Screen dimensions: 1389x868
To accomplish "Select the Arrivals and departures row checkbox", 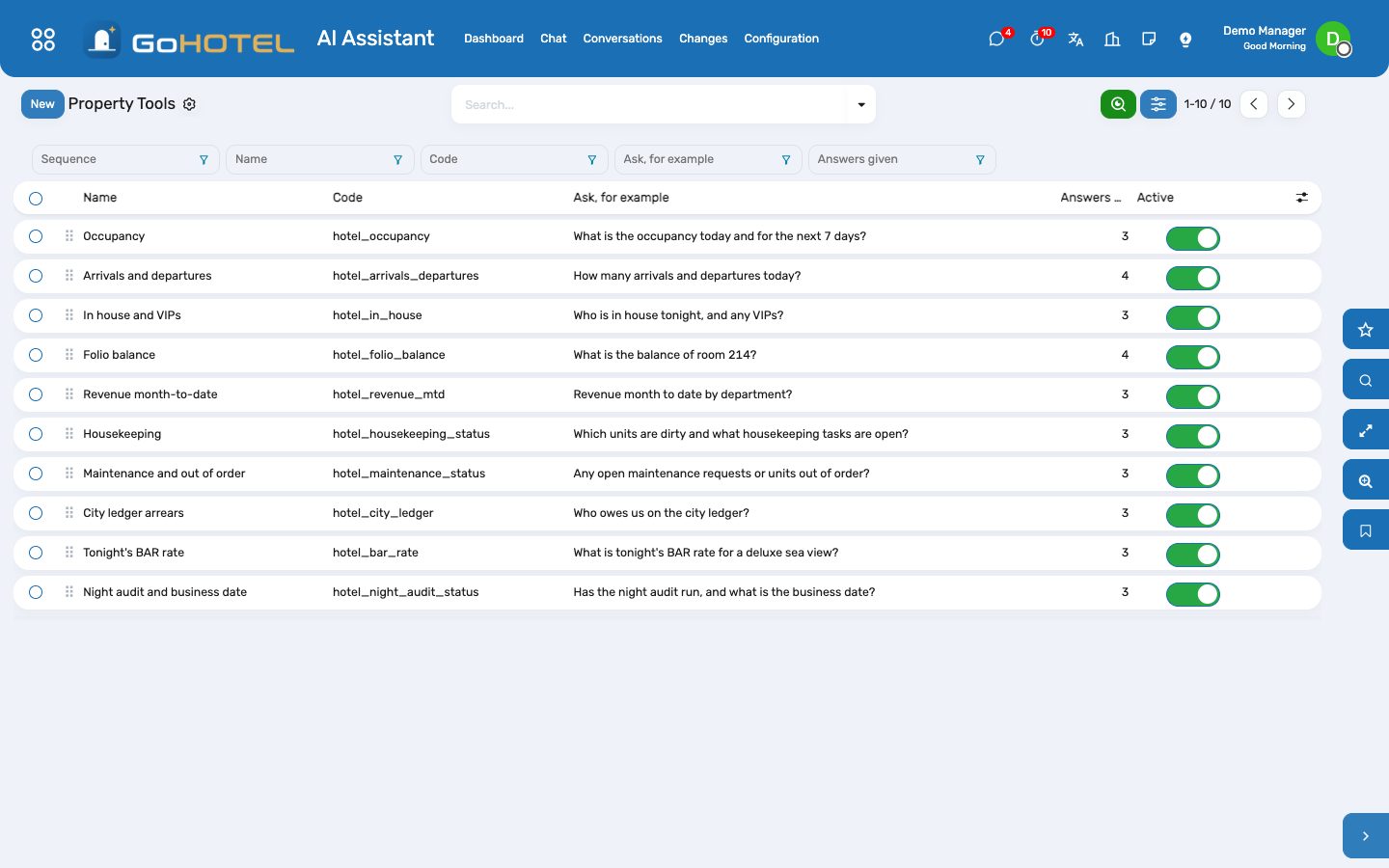I will [x=36, y=276].
